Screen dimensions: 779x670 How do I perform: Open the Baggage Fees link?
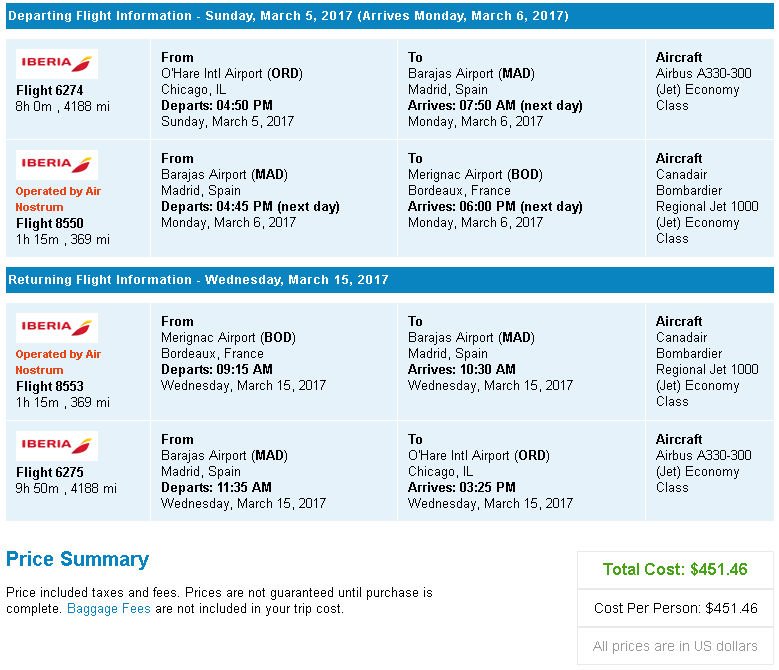coord(108,608)
